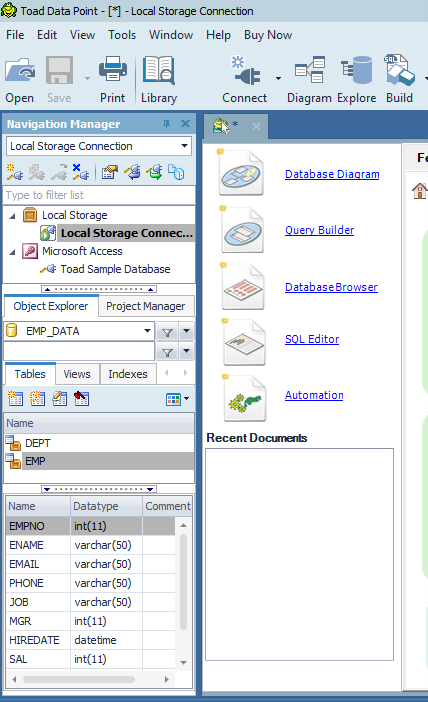The width and height of the screenshot is (428, 702).
Task: Open the File menu
Action: 15,35
